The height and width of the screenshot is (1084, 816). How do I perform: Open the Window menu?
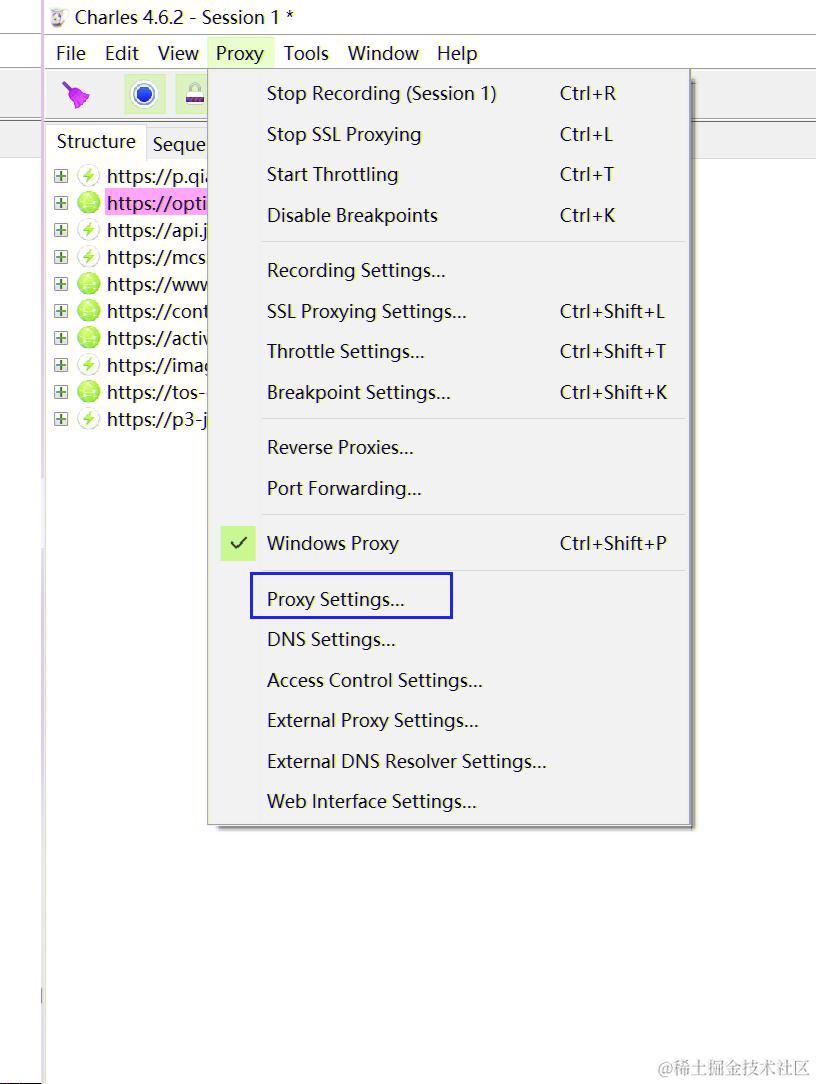383,53
